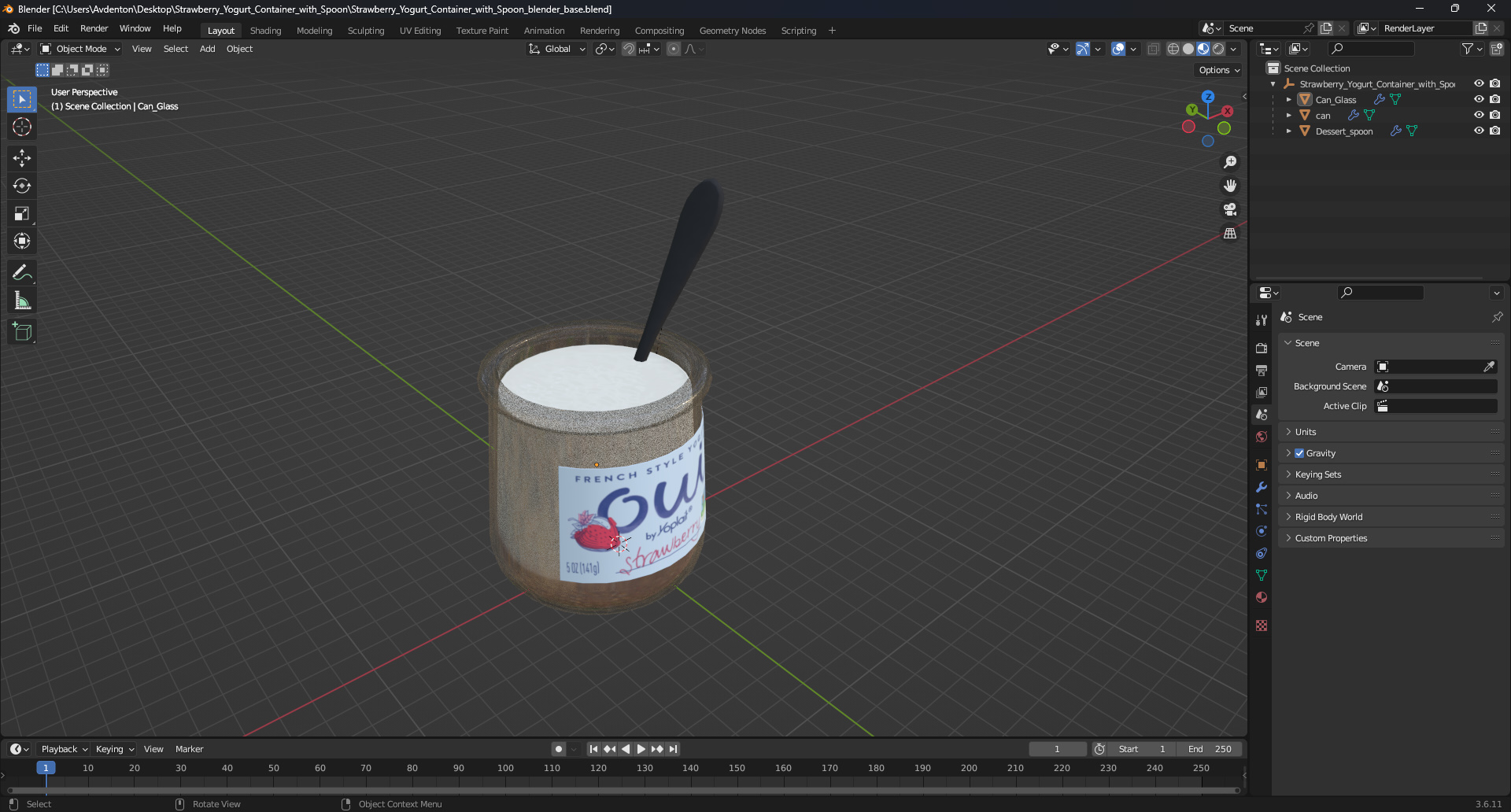Click the current frame number field
The width and height of the screenshot is (1511, 812).
(1057, 749)
